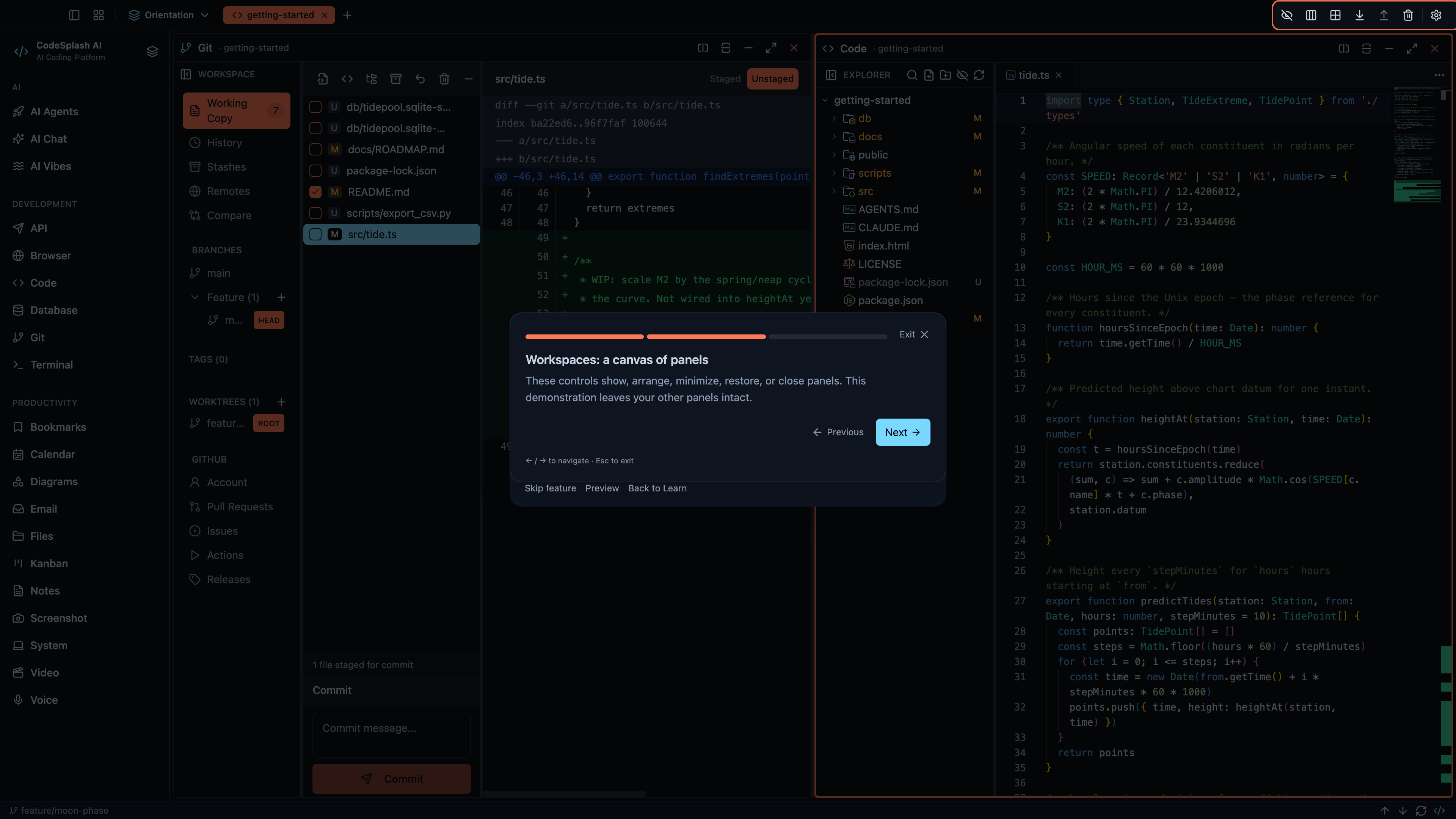The image size is (1456, 819).
Task: Click the file-code icon in Git toolbar
Action: (323, 78)
